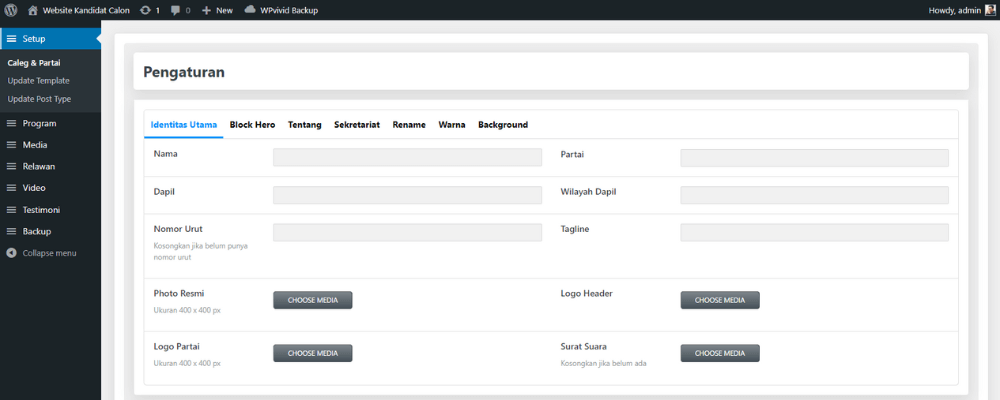Open the comments bubble icon
This screenshot has height=400, width=1000.
tap(176, 10)
